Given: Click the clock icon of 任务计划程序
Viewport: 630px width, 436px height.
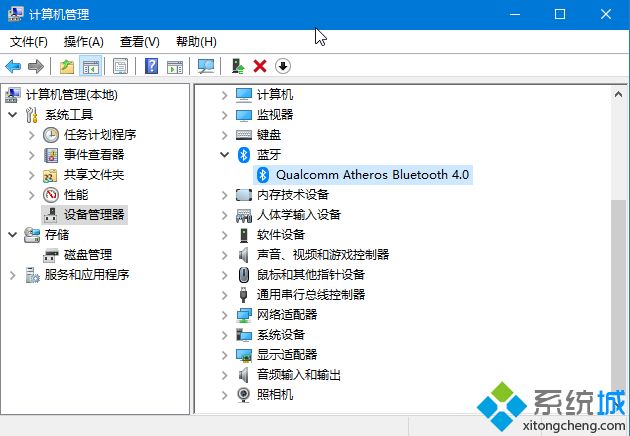Looking at the screenshot, I should 51,135.
